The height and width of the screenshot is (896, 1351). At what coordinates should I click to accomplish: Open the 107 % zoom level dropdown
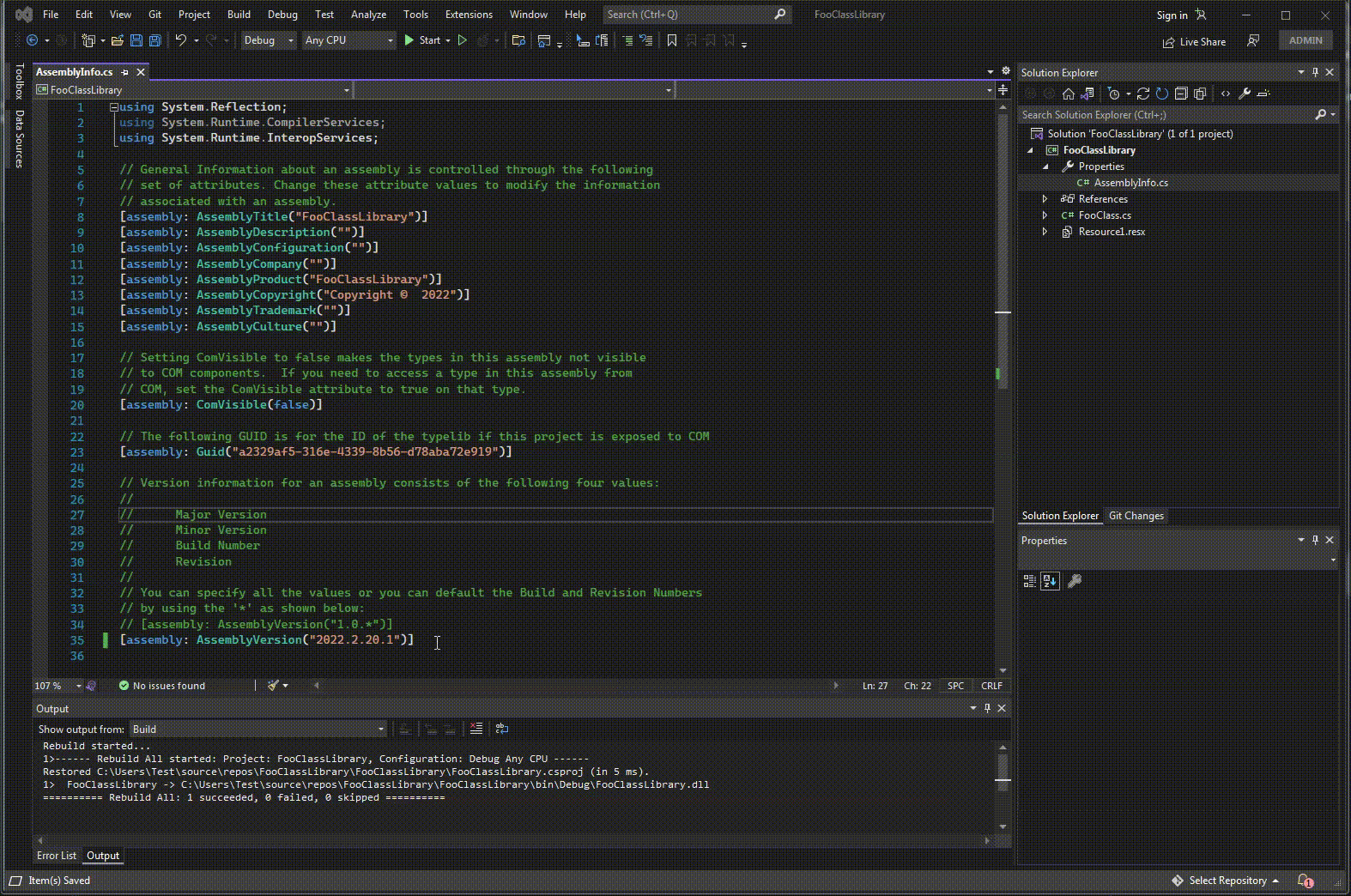tap(58, 686)
